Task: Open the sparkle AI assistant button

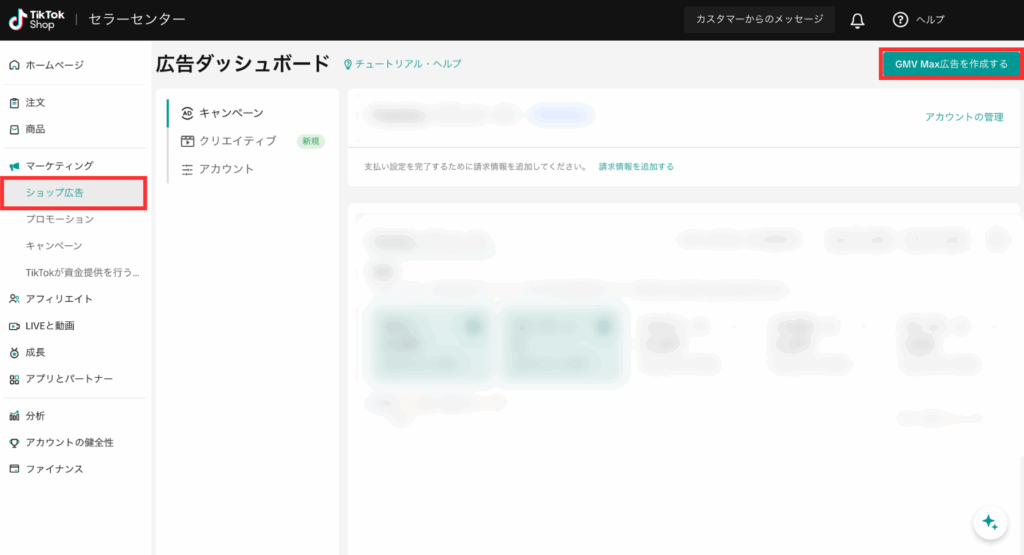Action: (x=989, y=522)
